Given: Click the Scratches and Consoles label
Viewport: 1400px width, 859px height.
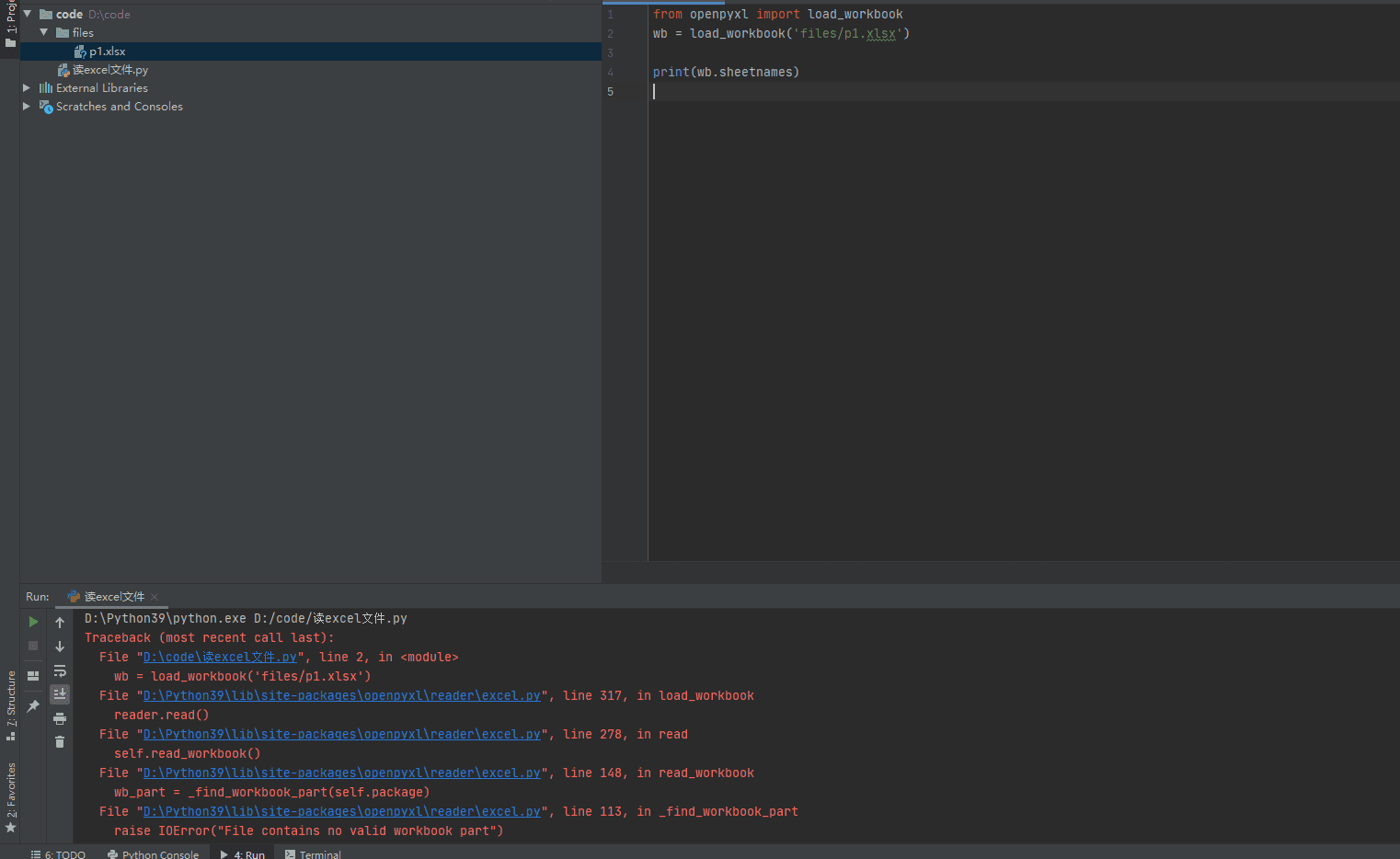Looking at the screenshot, I should 120,107.
